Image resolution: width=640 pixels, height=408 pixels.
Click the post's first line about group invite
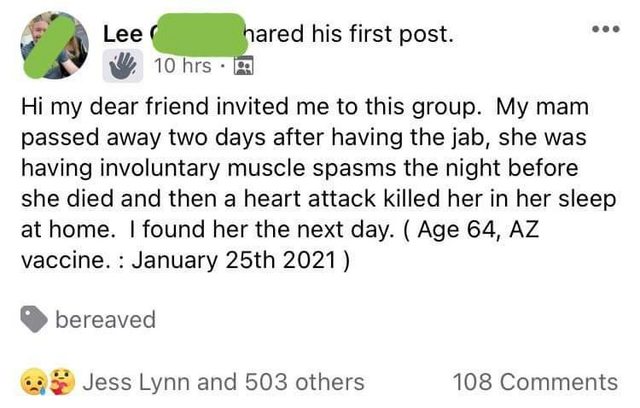[x=249, y=107]
